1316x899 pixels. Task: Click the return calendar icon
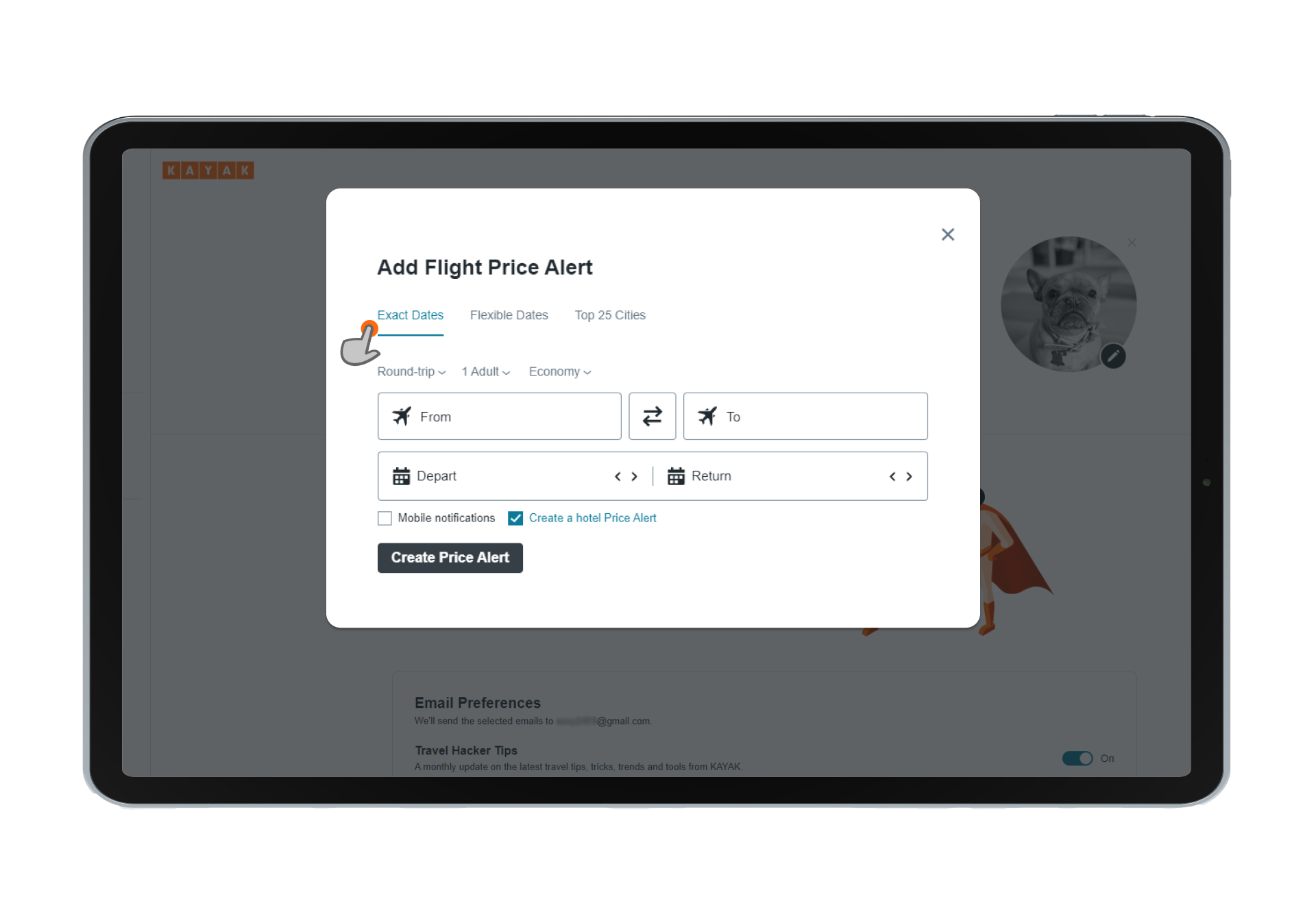676,476
